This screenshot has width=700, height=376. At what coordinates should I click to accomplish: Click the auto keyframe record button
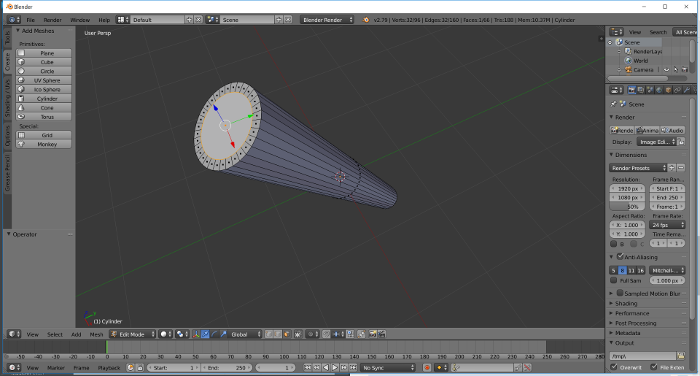[x=426, y=368]
